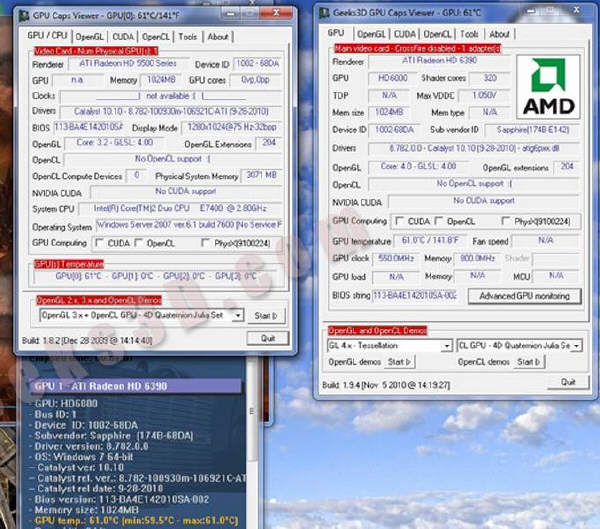The width and height of the screenshot is (600, 529).
Task: Toggle OpenCL checkbox in left window GPU Computing
Action: (x=139, y=243)
